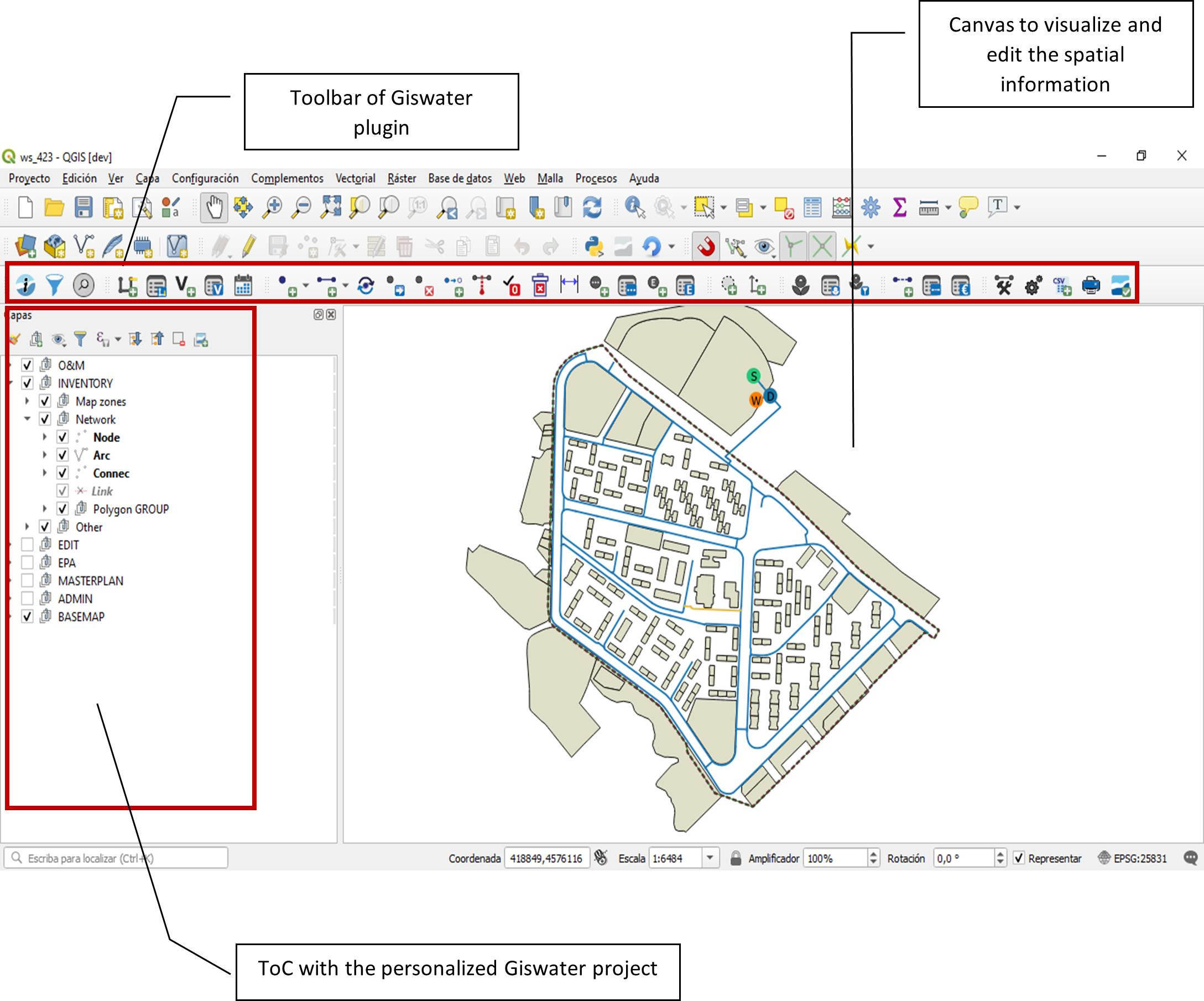Increase the rotation value with the stepper
Viewport: 1204px width, 1001px height.
[x=1000, y=855]
